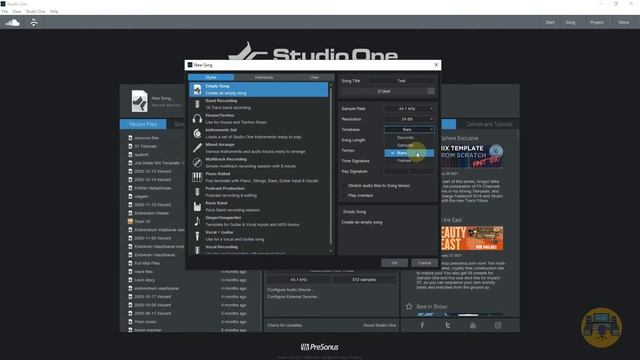Click the Podcast Production microphone icon

click(197, 192)
